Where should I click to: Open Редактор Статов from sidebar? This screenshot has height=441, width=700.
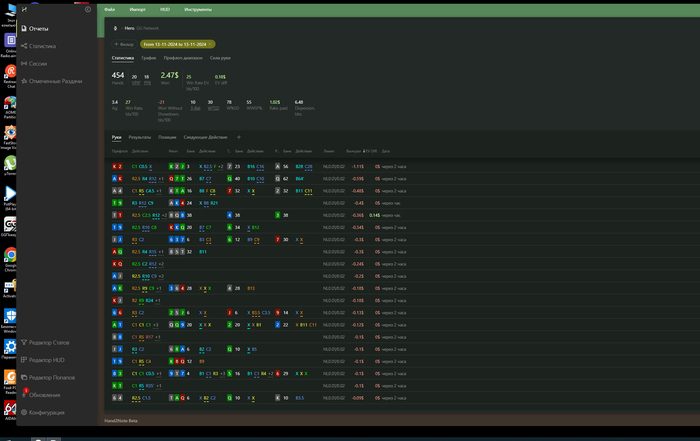45,342
